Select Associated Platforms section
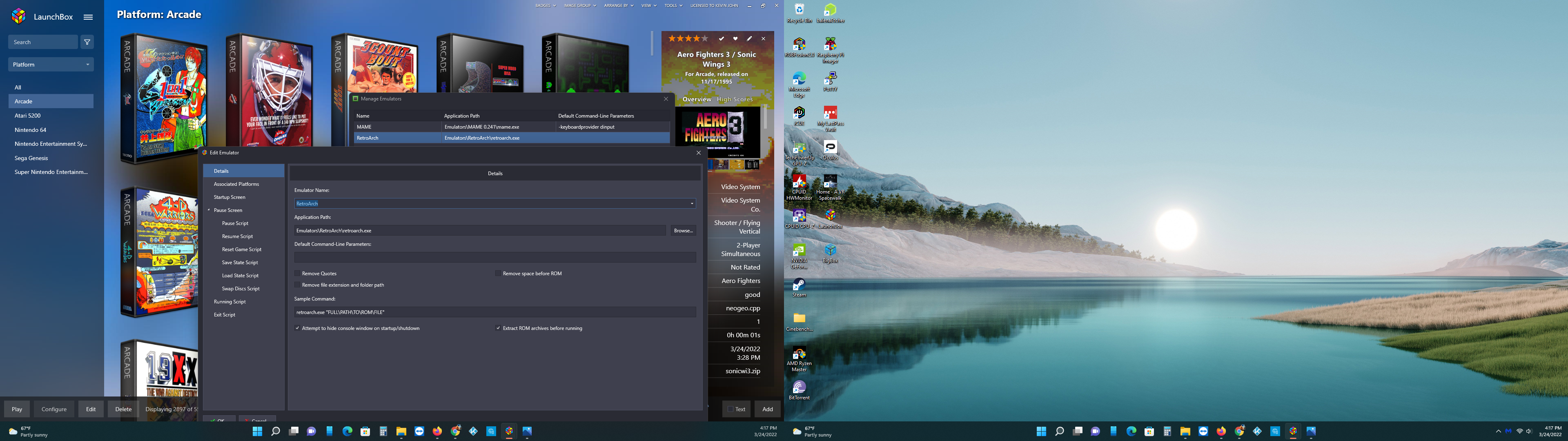Viewport: 1568px width, 441px height. coord(236,184)
